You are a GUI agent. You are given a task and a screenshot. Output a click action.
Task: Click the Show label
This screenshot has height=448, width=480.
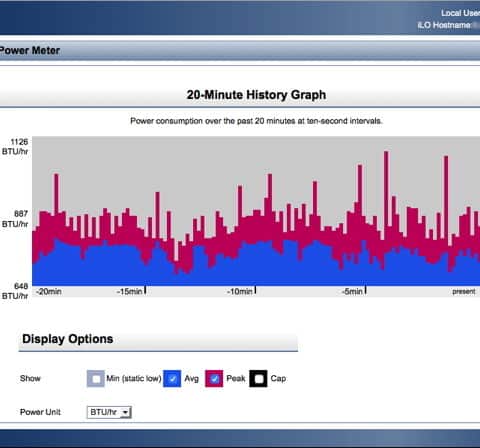pyautogui.click(x=30, y=379)
